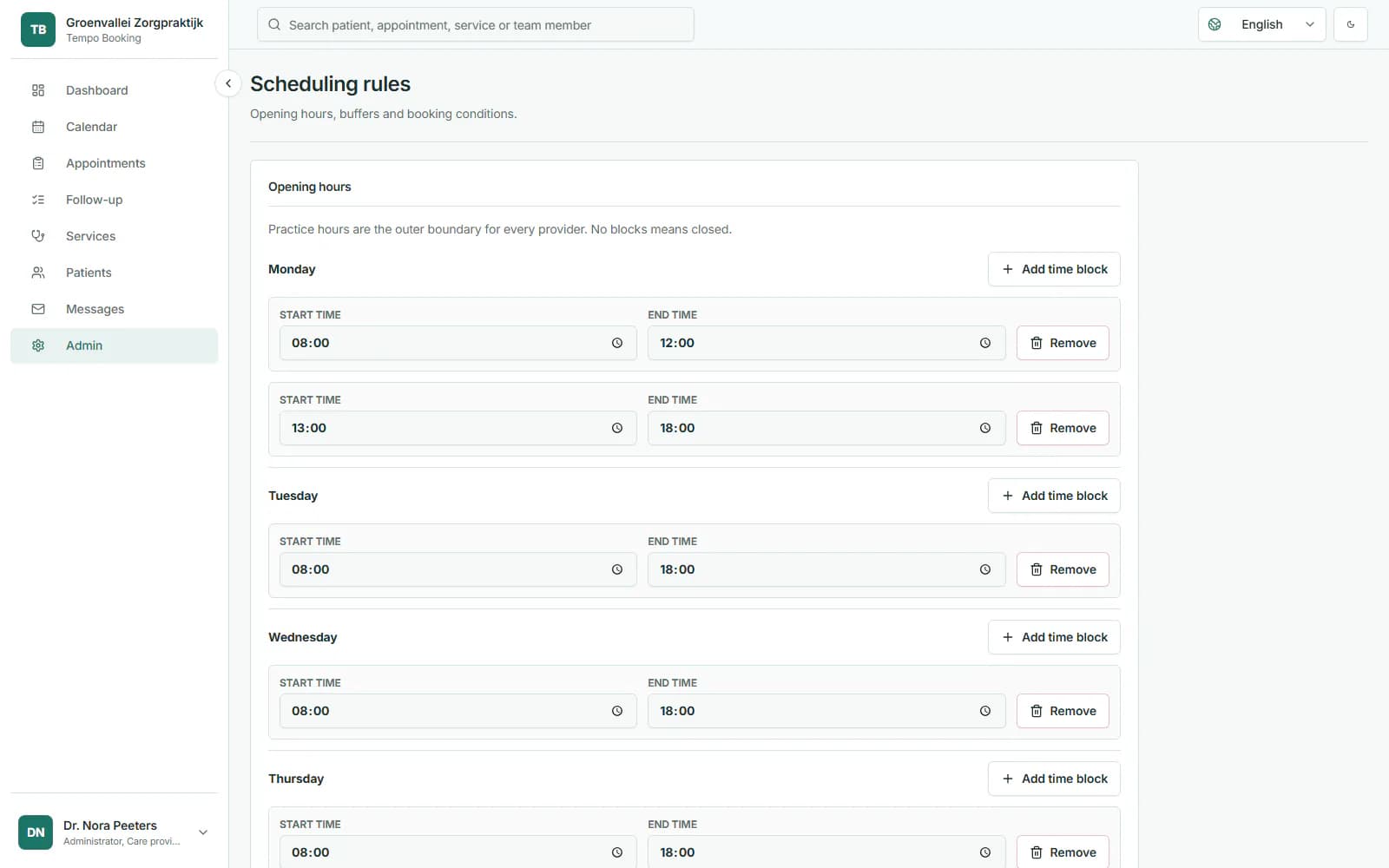
Task: Open clock picker for Monday 08:00 start
Action: pos(617,343)
